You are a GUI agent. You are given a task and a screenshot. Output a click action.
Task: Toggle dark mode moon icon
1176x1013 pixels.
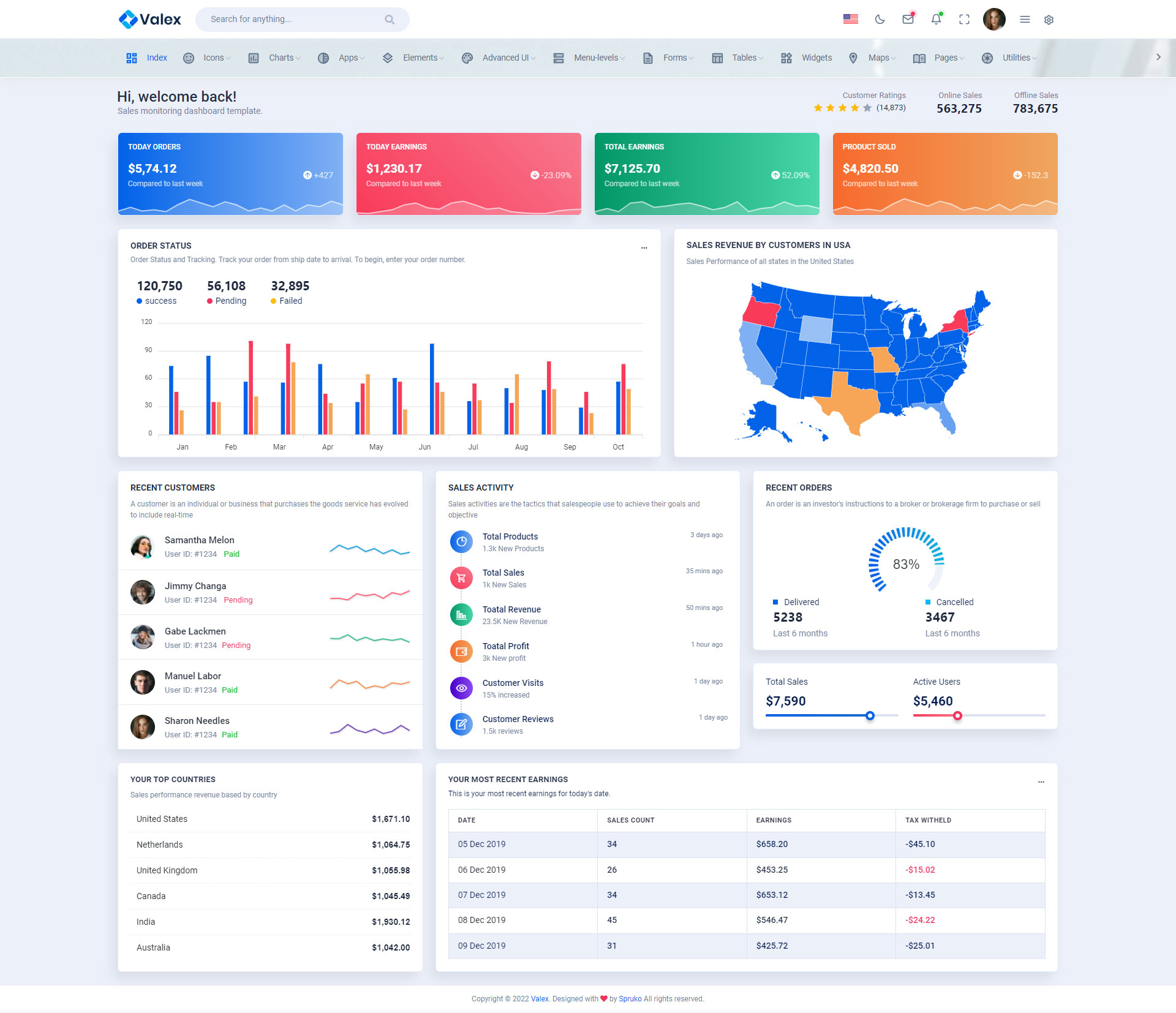880,20
